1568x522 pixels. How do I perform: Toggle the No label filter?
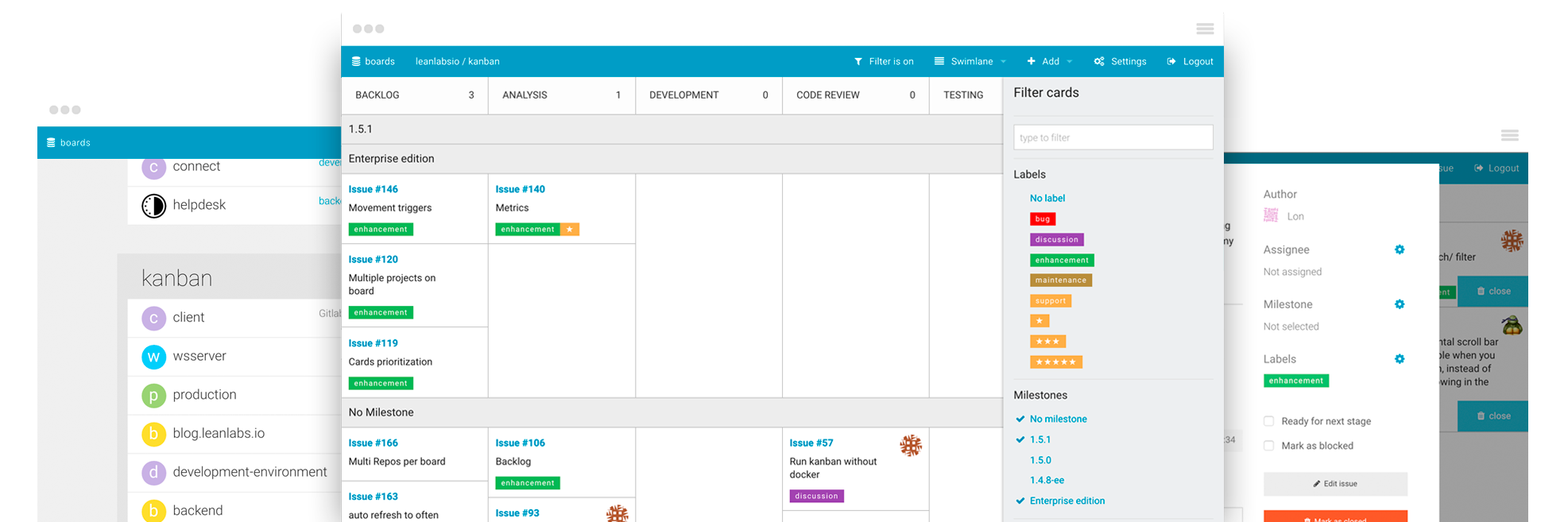pyautogui.click(x=1047, y=199)
